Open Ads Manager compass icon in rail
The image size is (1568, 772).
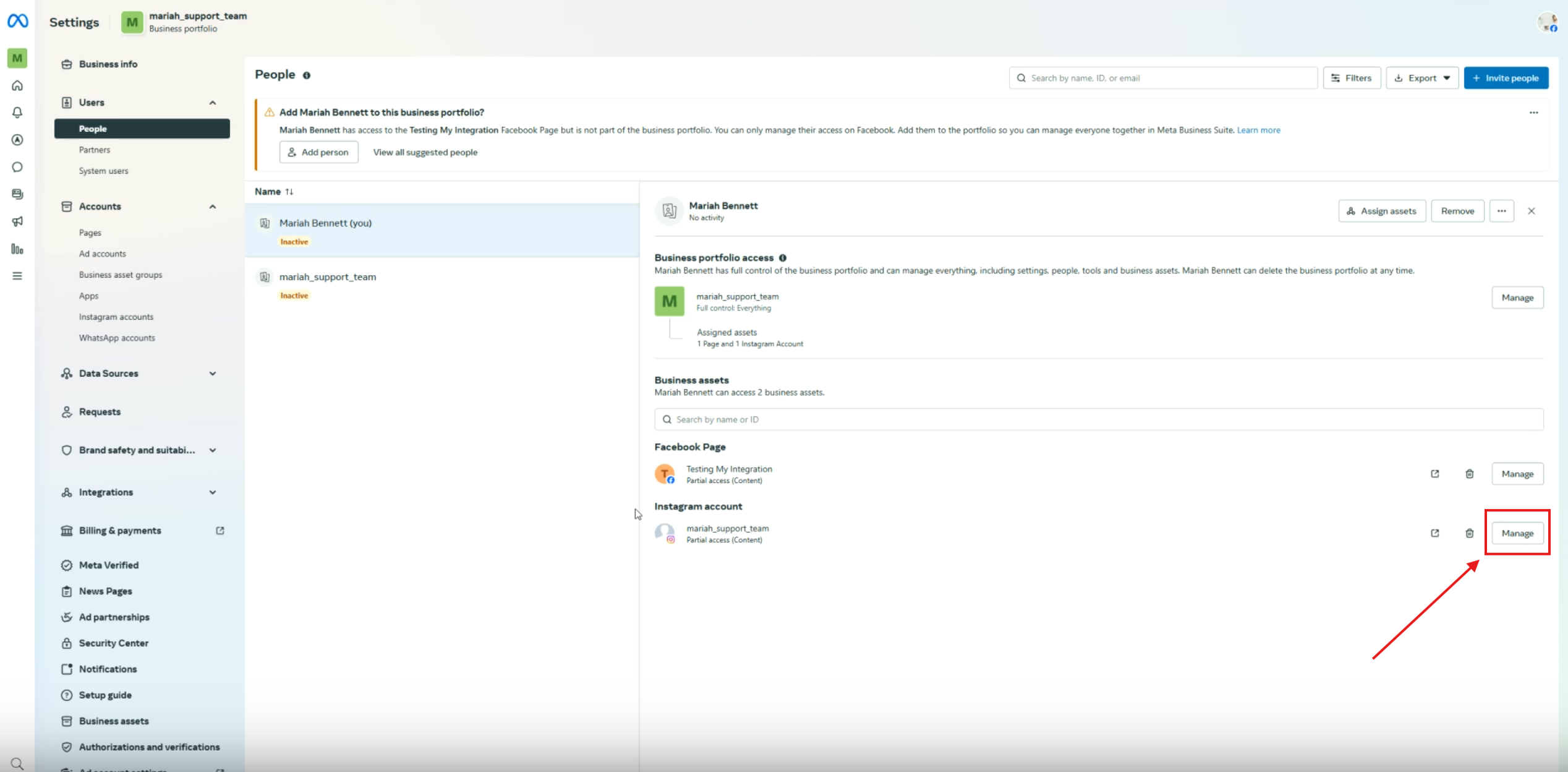[x=17, y=140]
